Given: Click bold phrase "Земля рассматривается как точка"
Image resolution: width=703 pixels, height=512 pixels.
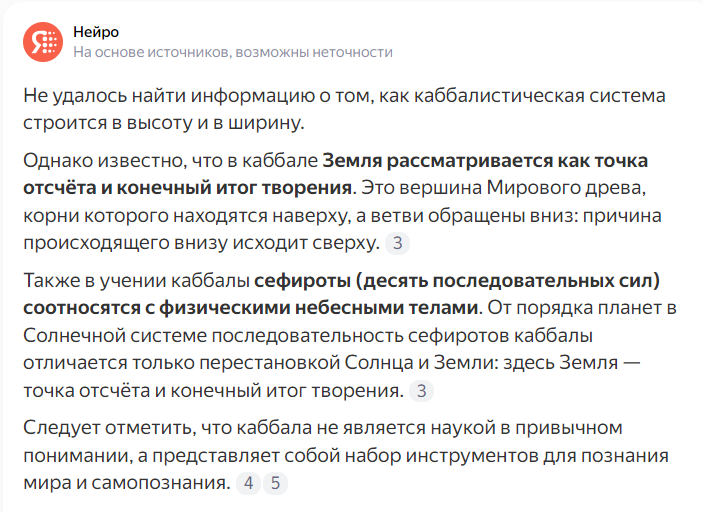Looking at the screenshot, I should pos(485,161).
